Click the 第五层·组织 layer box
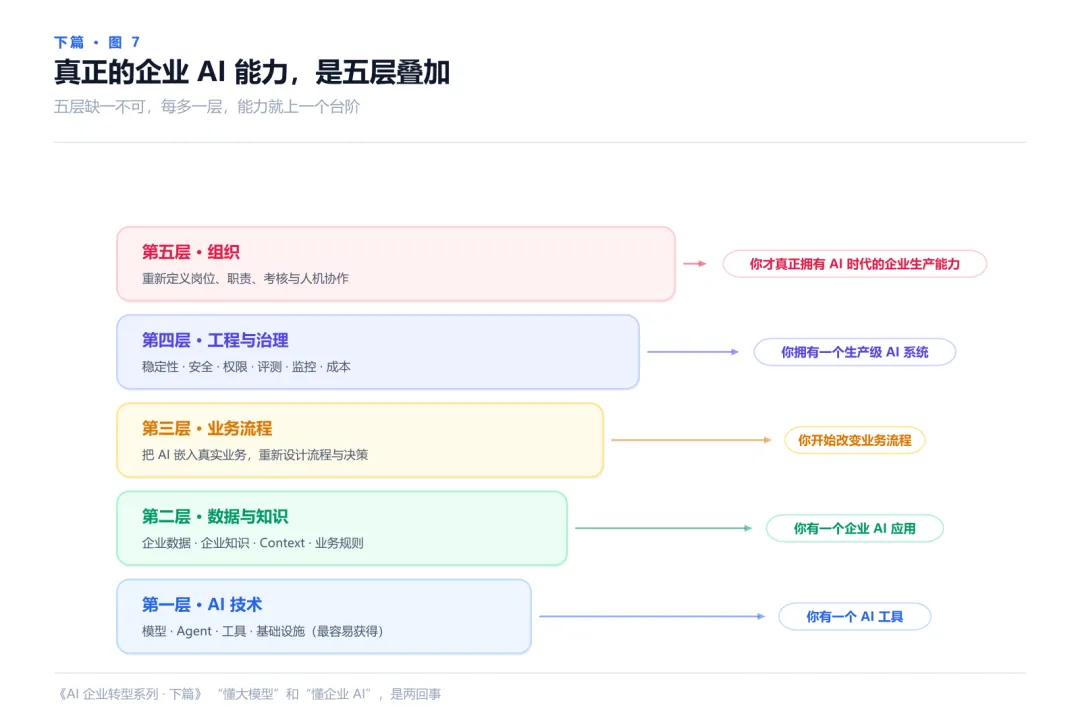Viewport: 1080px width, 720px height. coord(396,264)
